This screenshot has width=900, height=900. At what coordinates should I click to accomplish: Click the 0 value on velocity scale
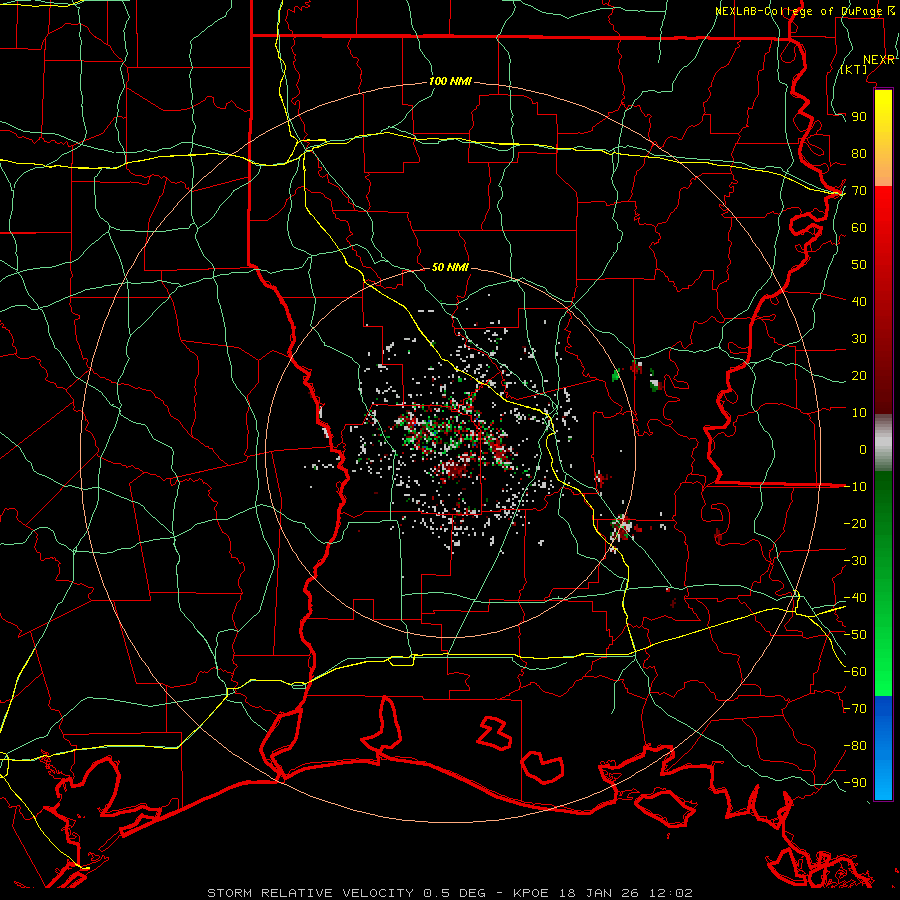863,449
